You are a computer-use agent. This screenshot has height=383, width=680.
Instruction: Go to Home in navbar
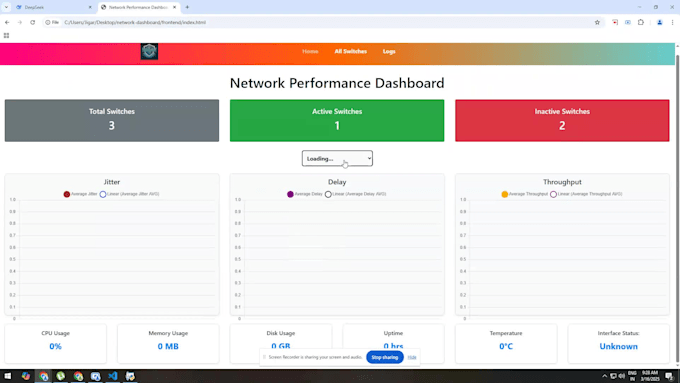coord(310,51)
